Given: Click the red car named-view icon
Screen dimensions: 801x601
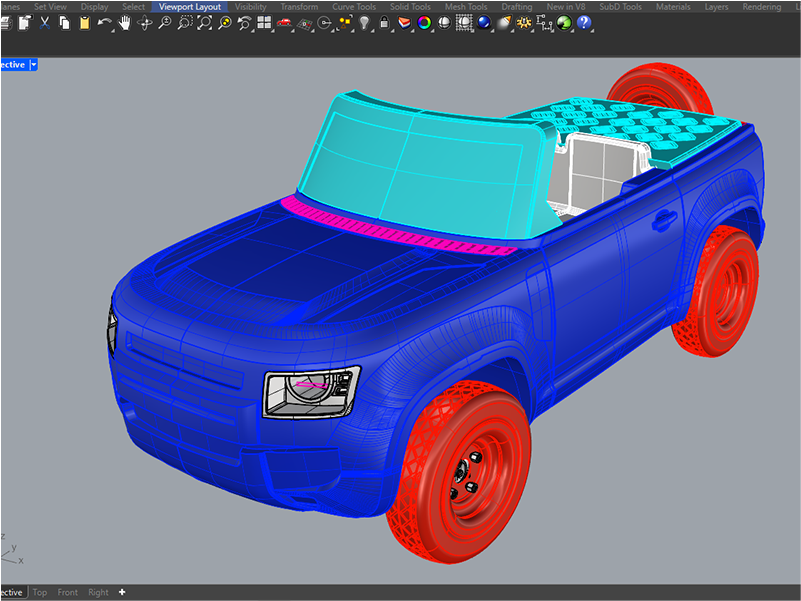Looking at the screenshot, I should coord(285,22).
